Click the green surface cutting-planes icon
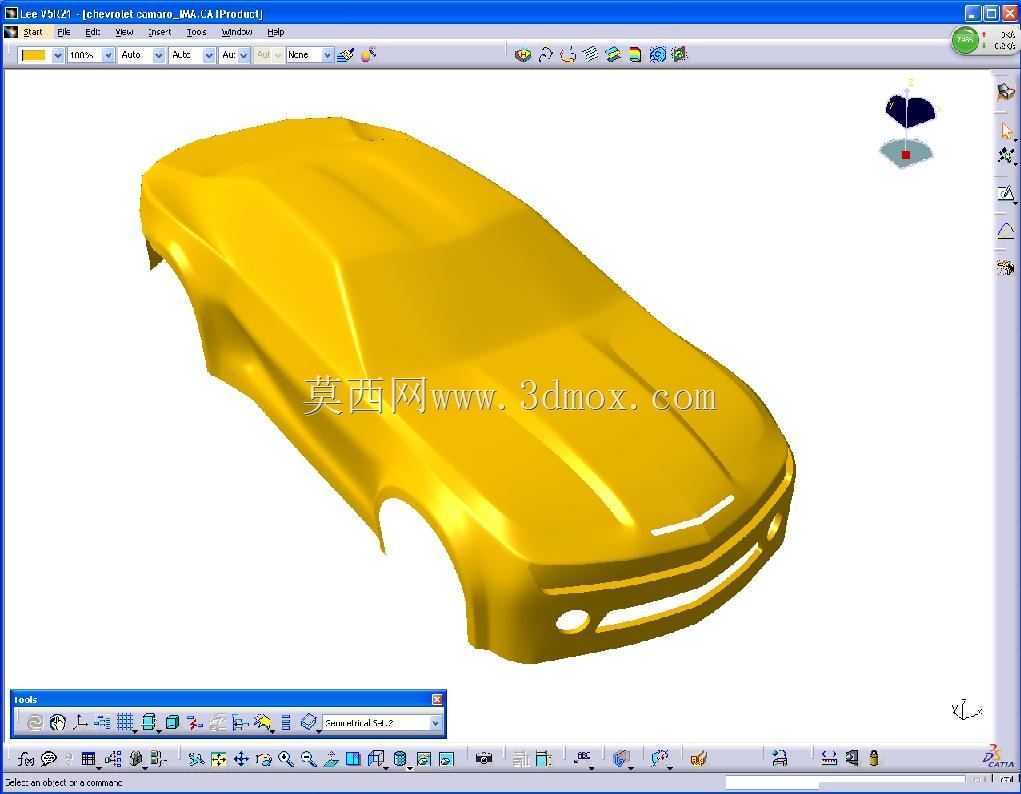1021x794 pixels. tap(613, 55)
